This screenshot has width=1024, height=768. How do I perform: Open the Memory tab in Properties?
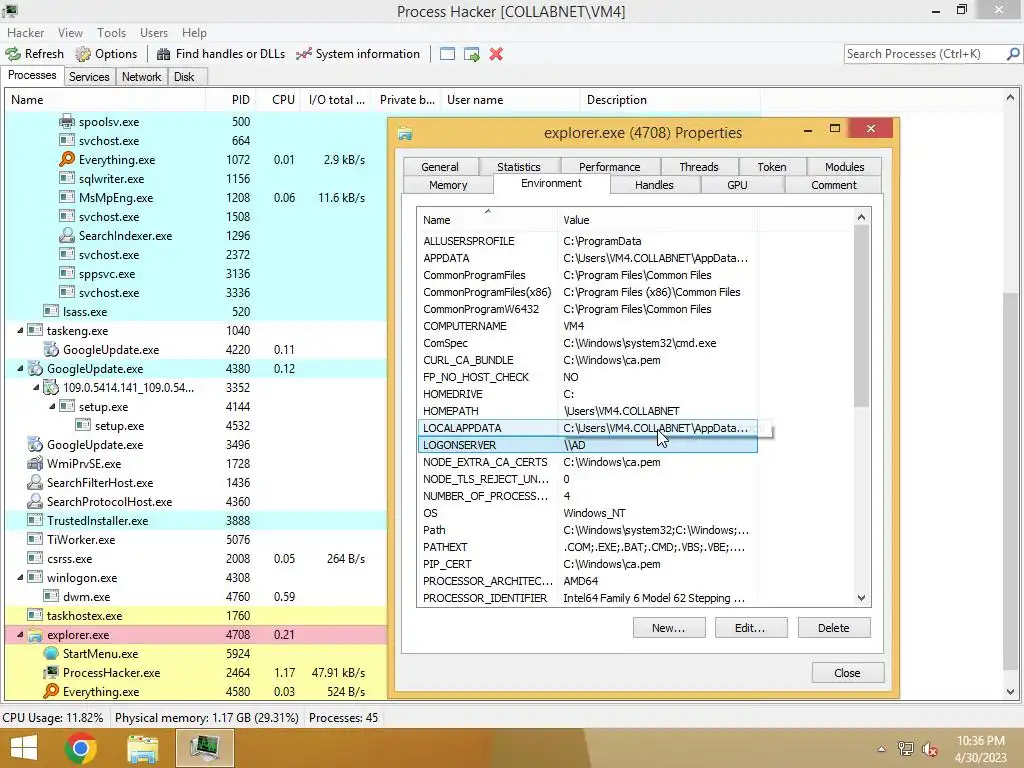point(448,185)
